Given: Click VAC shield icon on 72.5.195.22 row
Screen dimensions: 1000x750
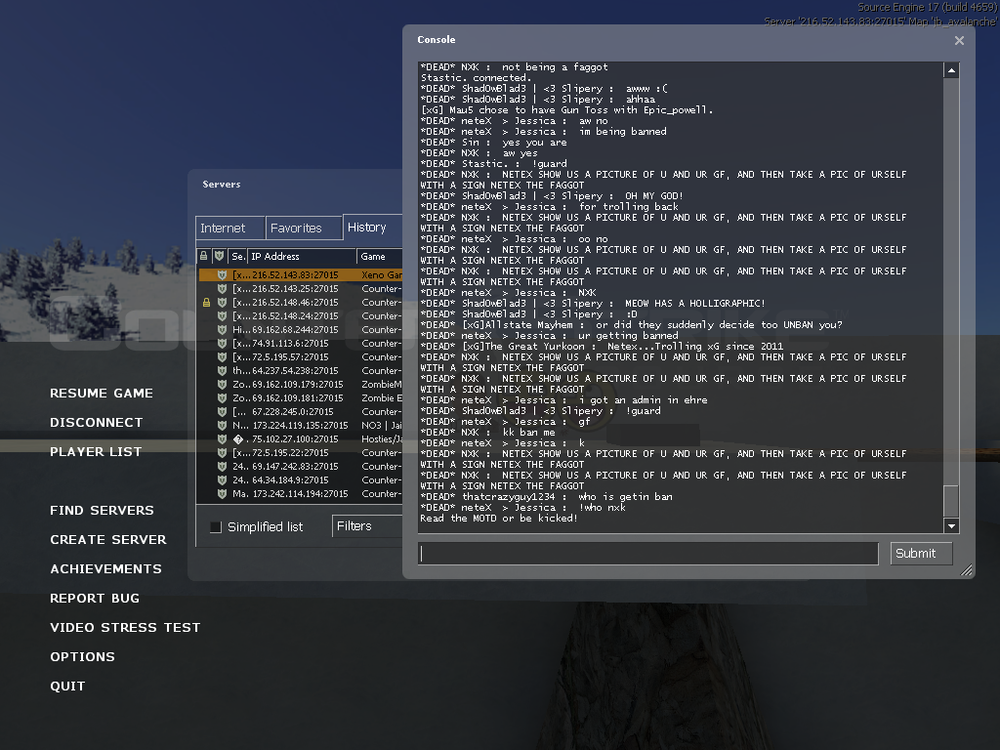Looking at the screenshot, I should 222,453.
